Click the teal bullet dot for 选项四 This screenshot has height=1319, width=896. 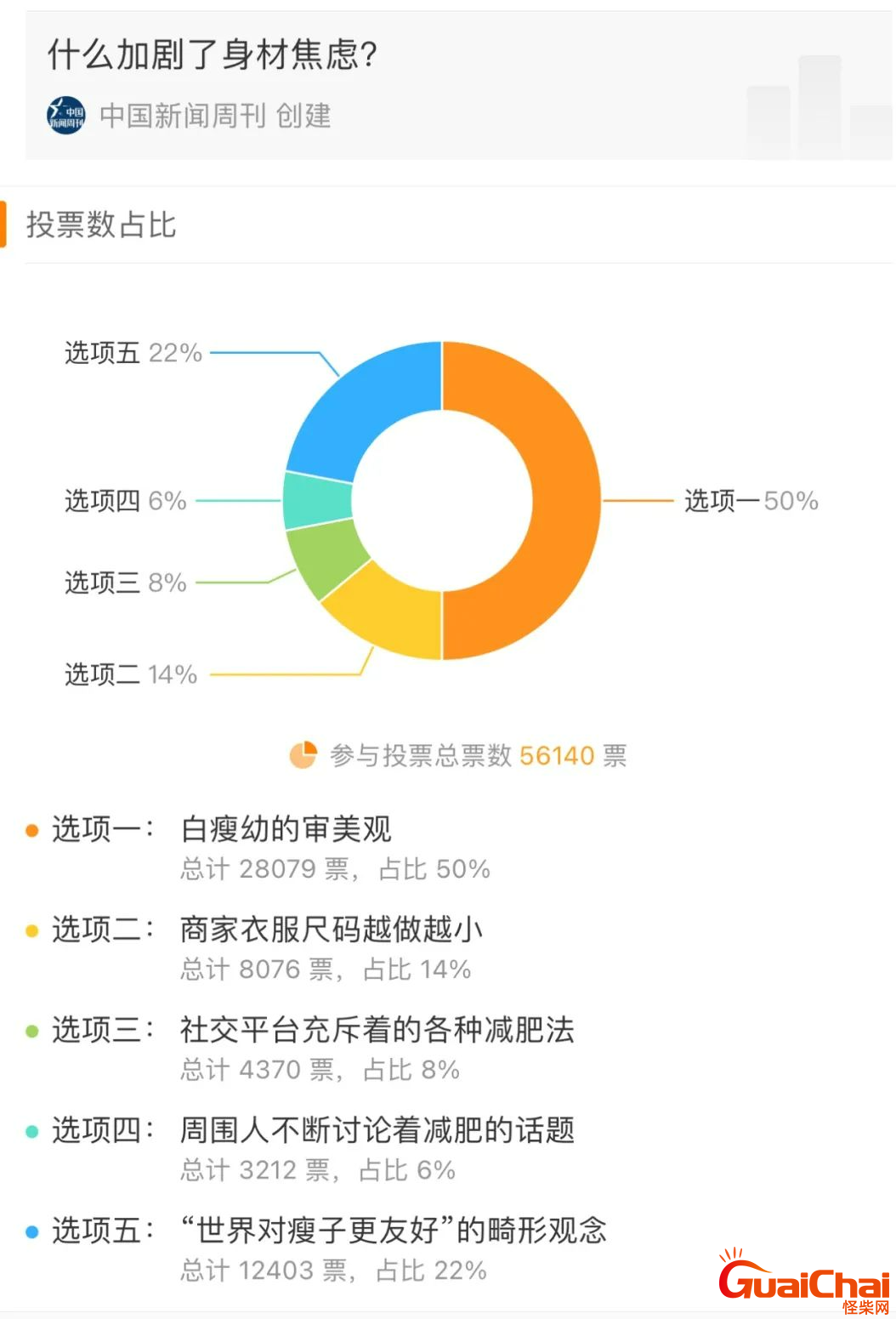click(x=32, y=1131)
